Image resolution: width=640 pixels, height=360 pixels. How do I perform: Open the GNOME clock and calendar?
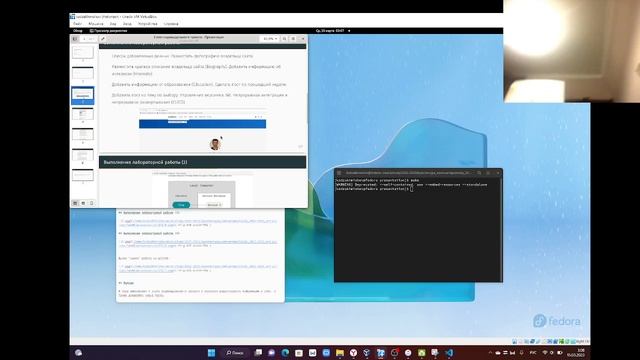click(x=330, y=31)
